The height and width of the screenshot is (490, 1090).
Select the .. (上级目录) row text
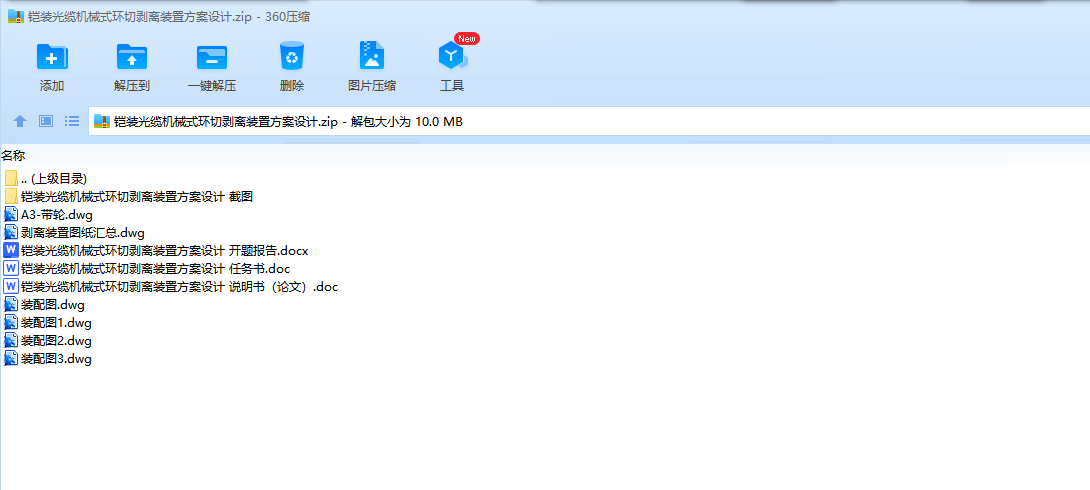[x=54, y=179]
